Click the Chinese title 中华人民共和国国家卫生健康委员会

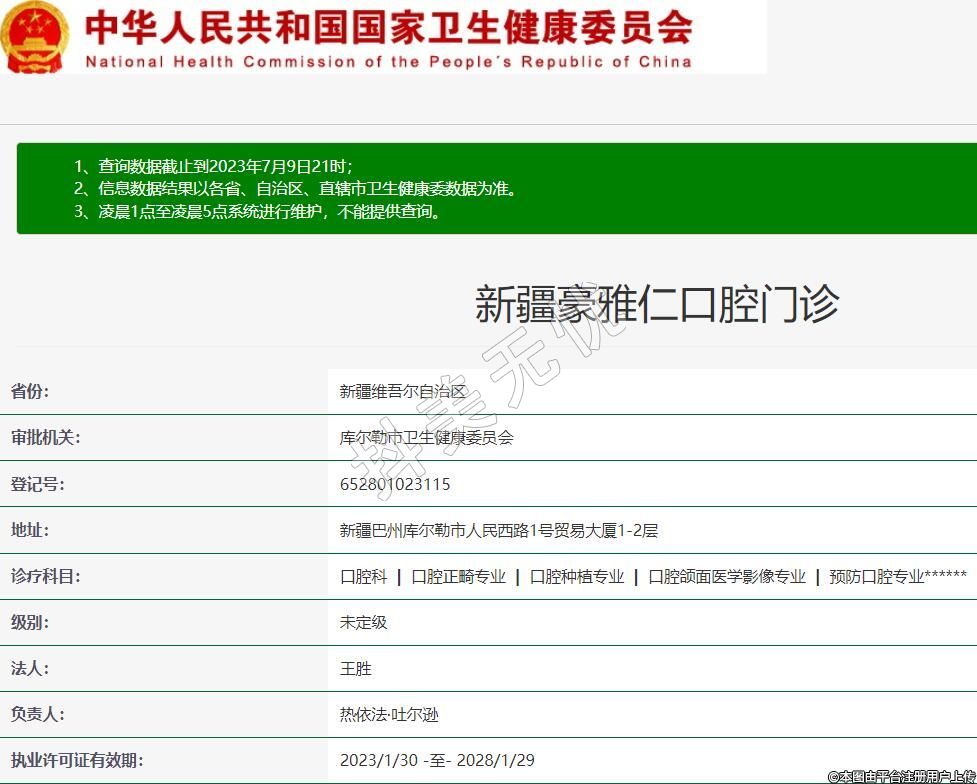click(388, 27)
